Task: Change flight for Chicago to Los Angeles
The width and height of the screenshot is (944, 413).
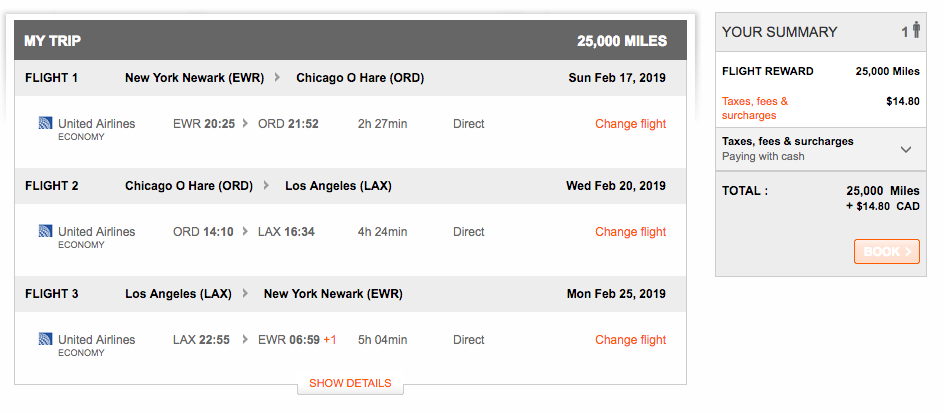Action: [x=630, y=232]
